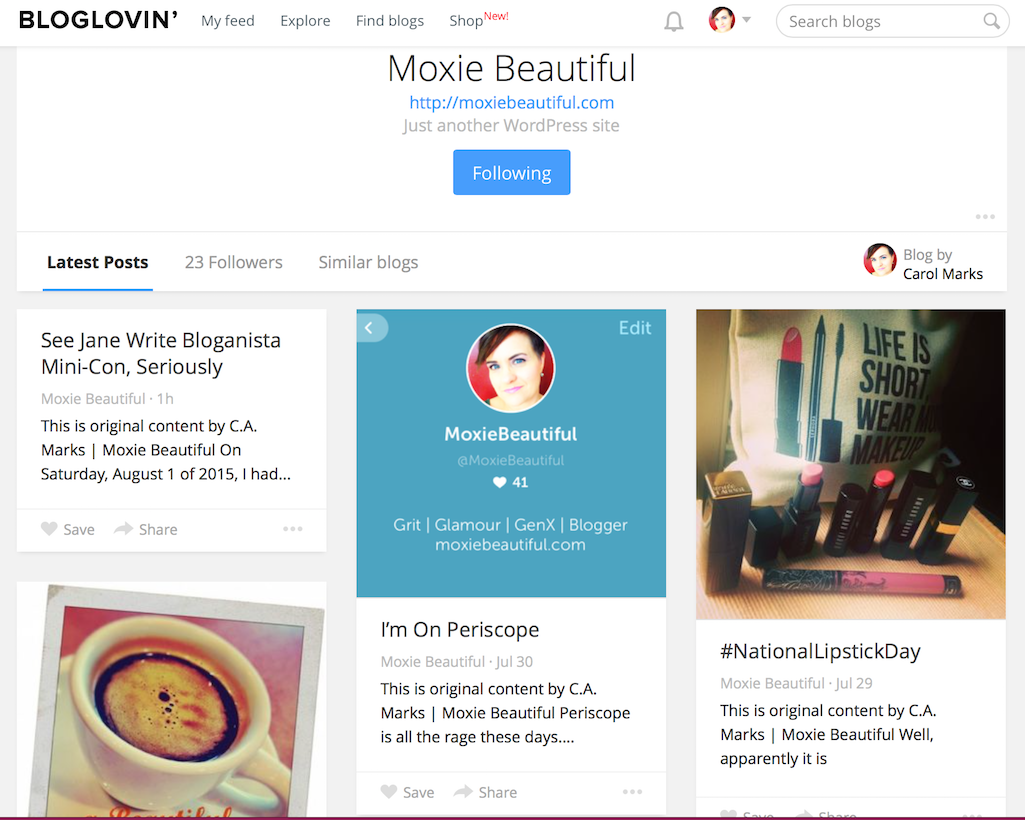Open Carol Marks author profile name
Screen dimensions: 1025x820
click(943, 274)
